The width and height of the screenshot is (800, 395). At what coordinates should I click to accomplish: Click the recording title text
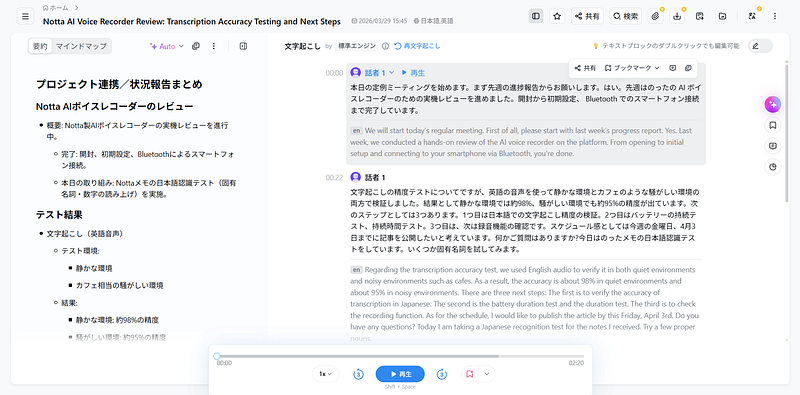coord(192,22)
